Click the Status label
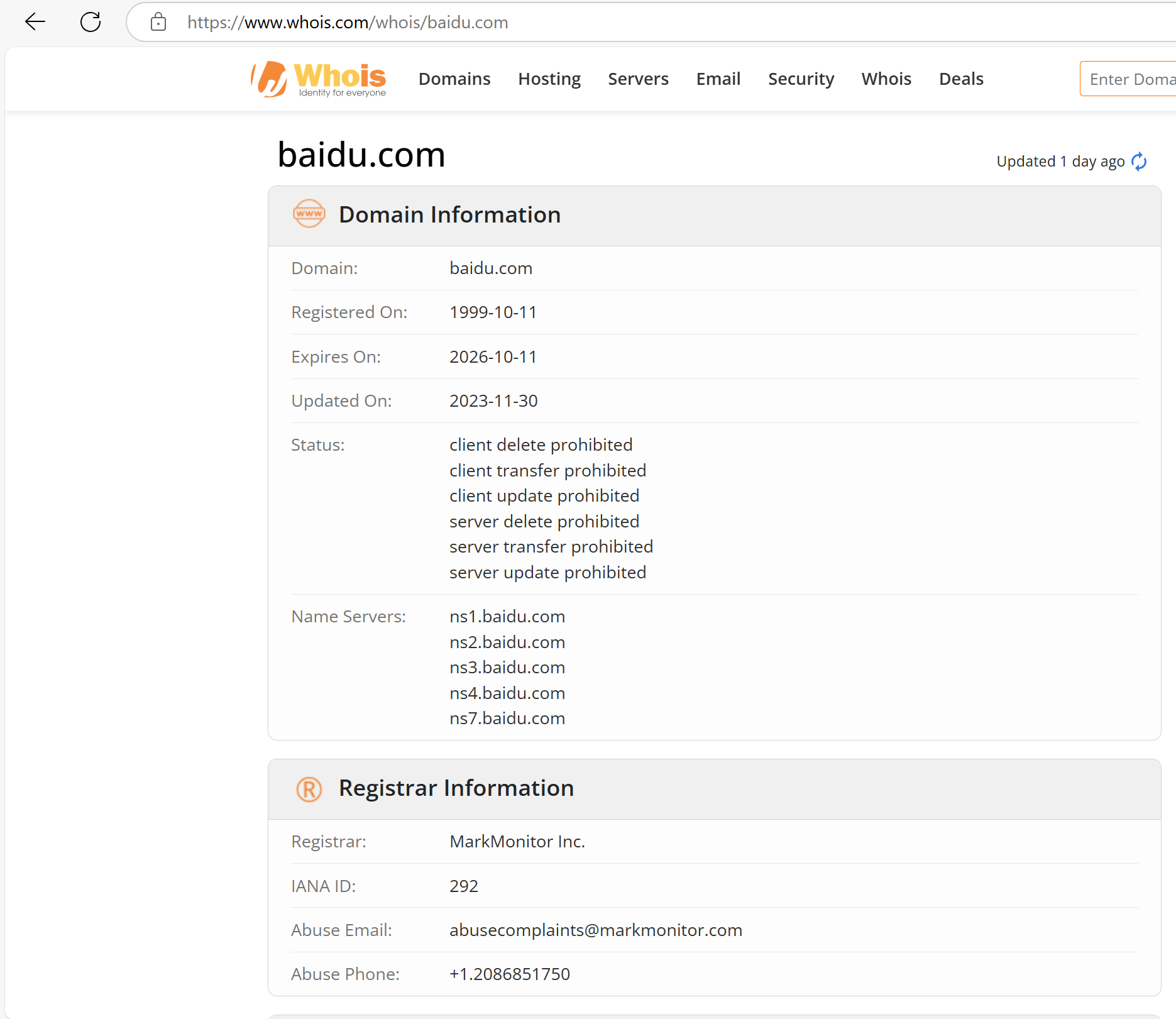Screen dimensions: 1176x1019 318,445
